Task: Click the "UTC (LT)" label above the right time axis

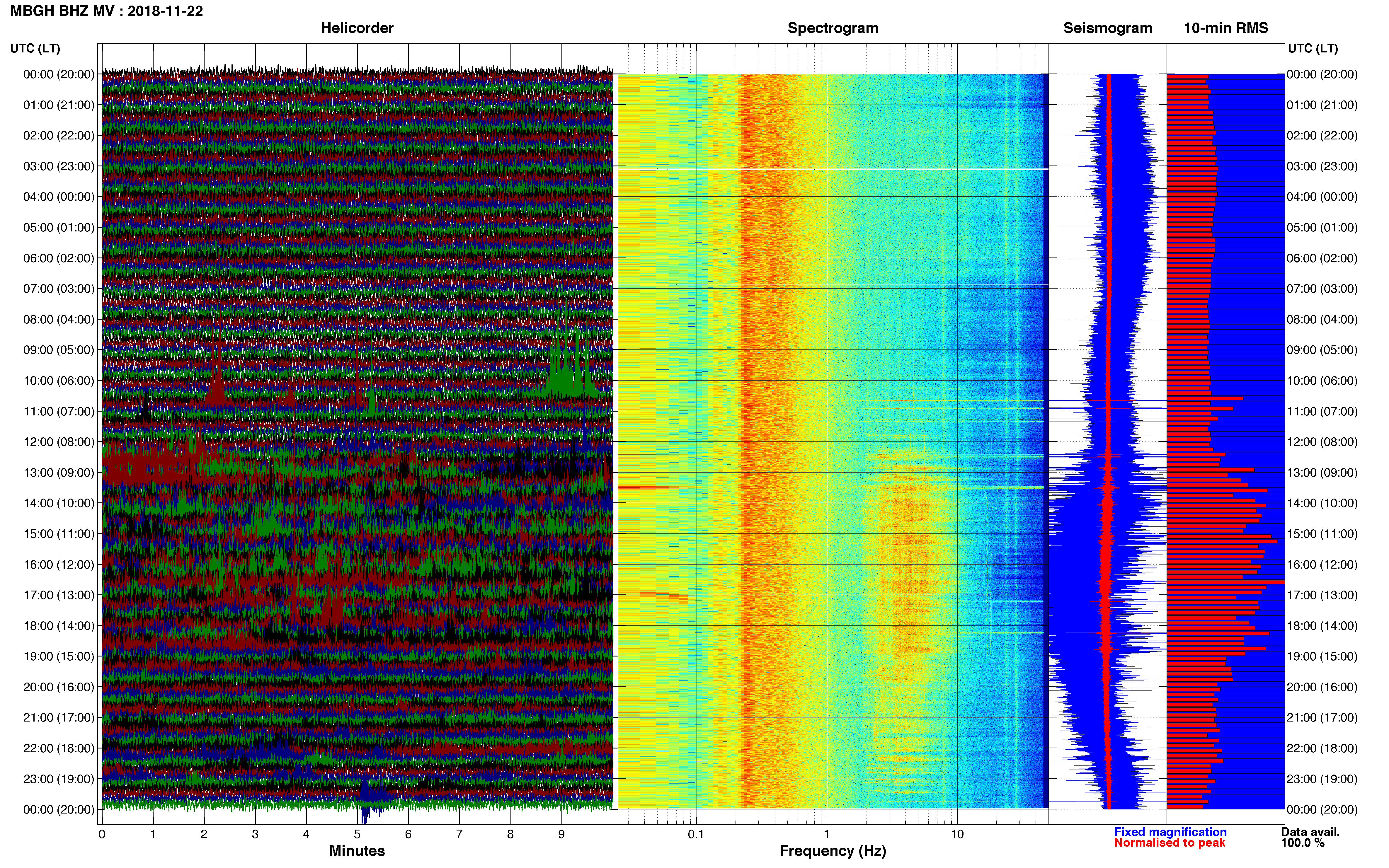Action: [x=1313, y=48]
